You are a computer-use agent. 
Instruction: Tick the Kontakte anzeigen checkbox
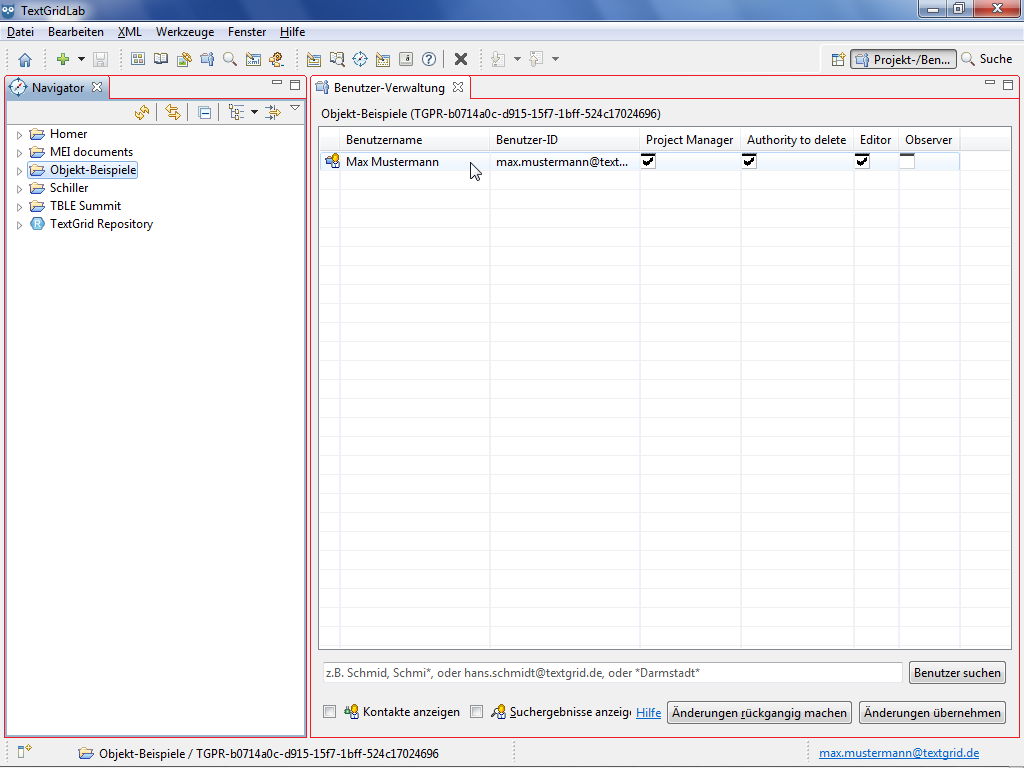click(330, 712)
